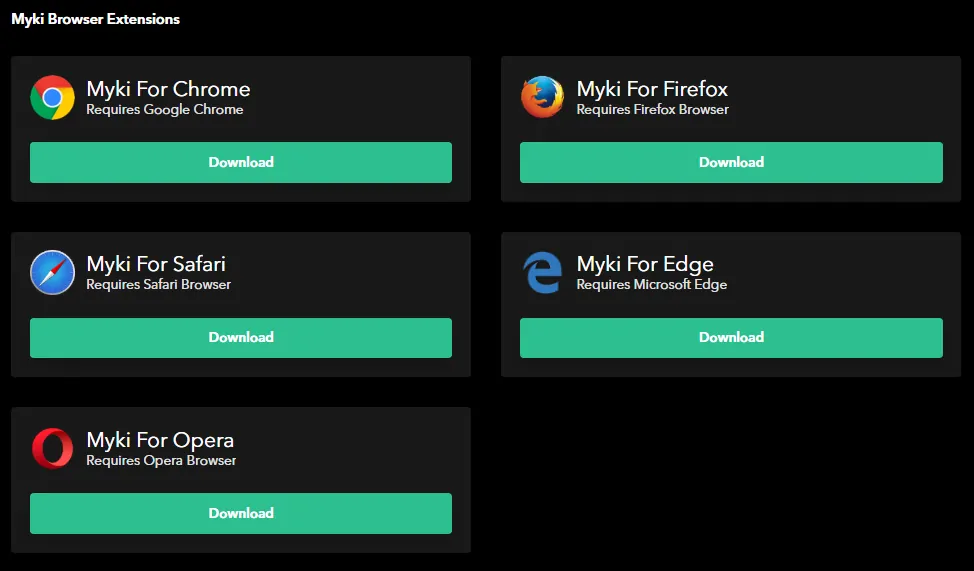Screen dimensions: 974x571
Task: Download Myki for Opera
Action: click(x=241, y=513)
